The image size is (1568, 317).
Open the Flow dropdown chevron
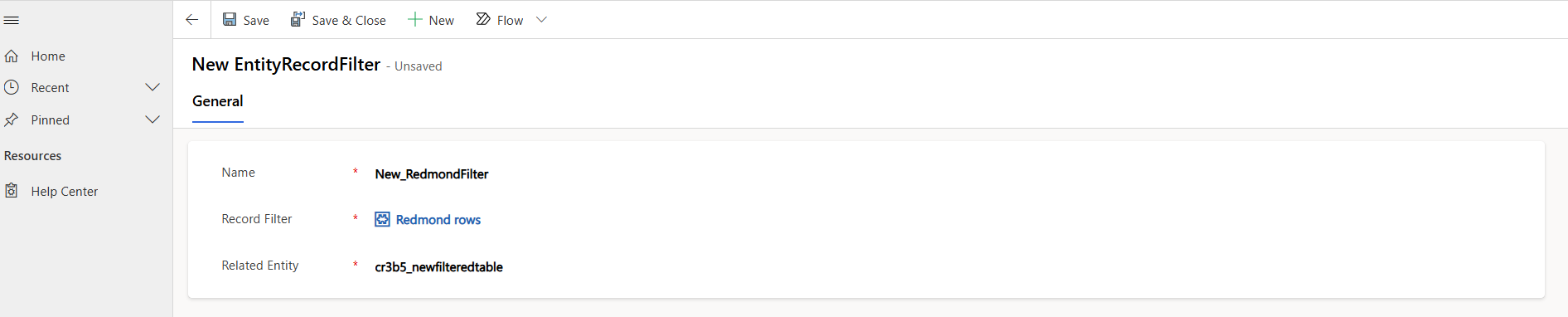point(541,20)
